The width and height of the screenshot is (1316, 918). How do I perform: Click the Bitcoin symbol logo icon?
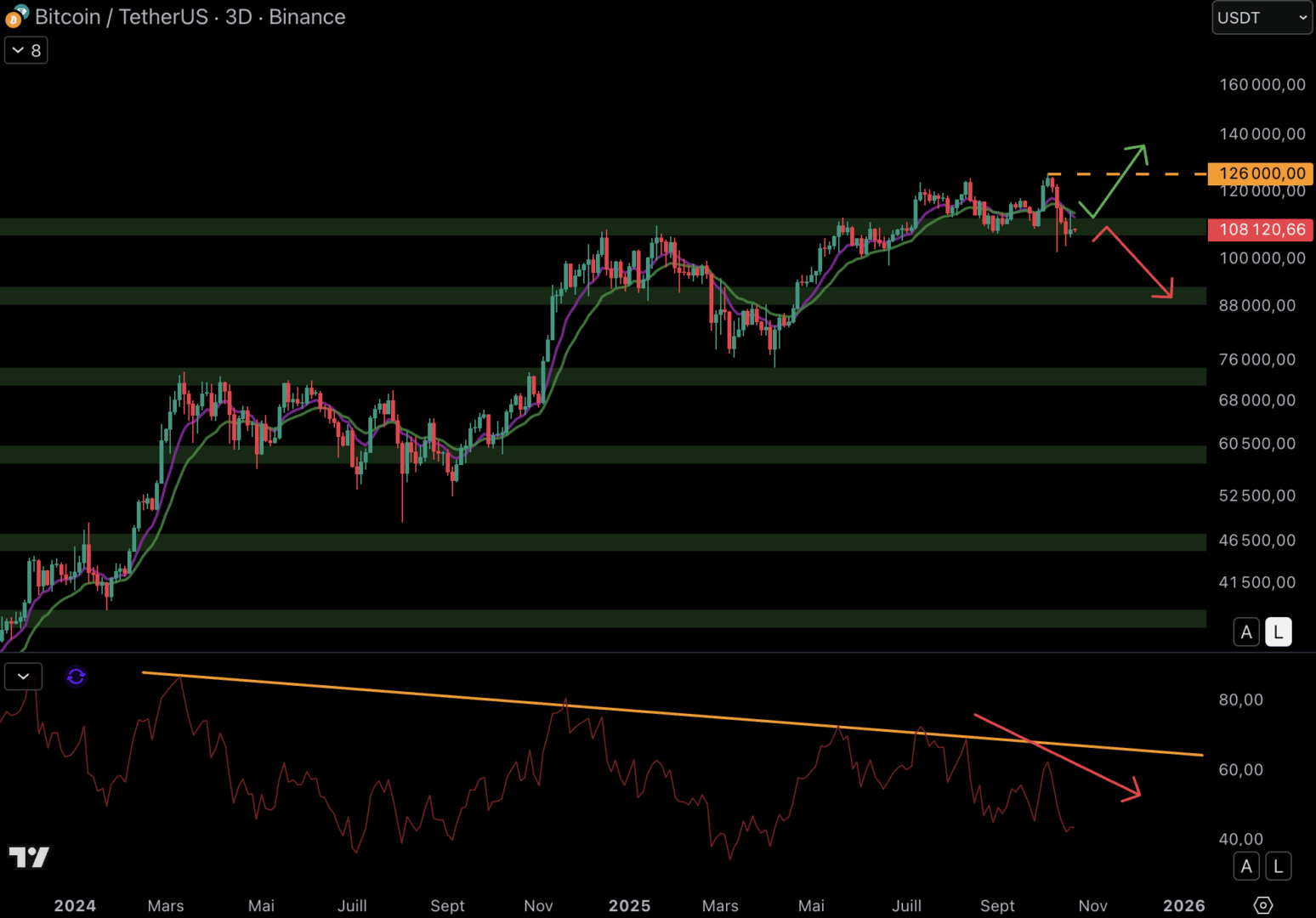click(15, 17)
